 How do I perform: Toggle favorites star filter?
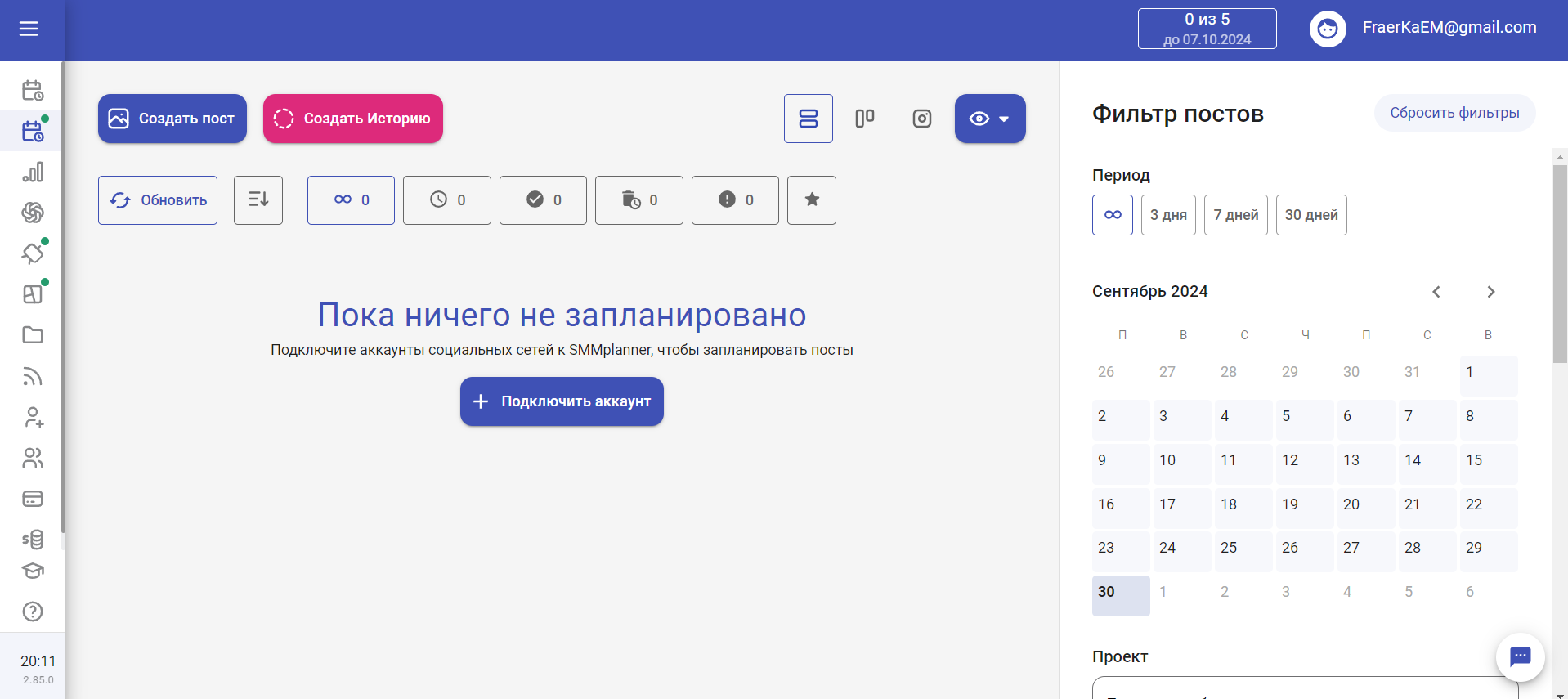click(812, 200)
